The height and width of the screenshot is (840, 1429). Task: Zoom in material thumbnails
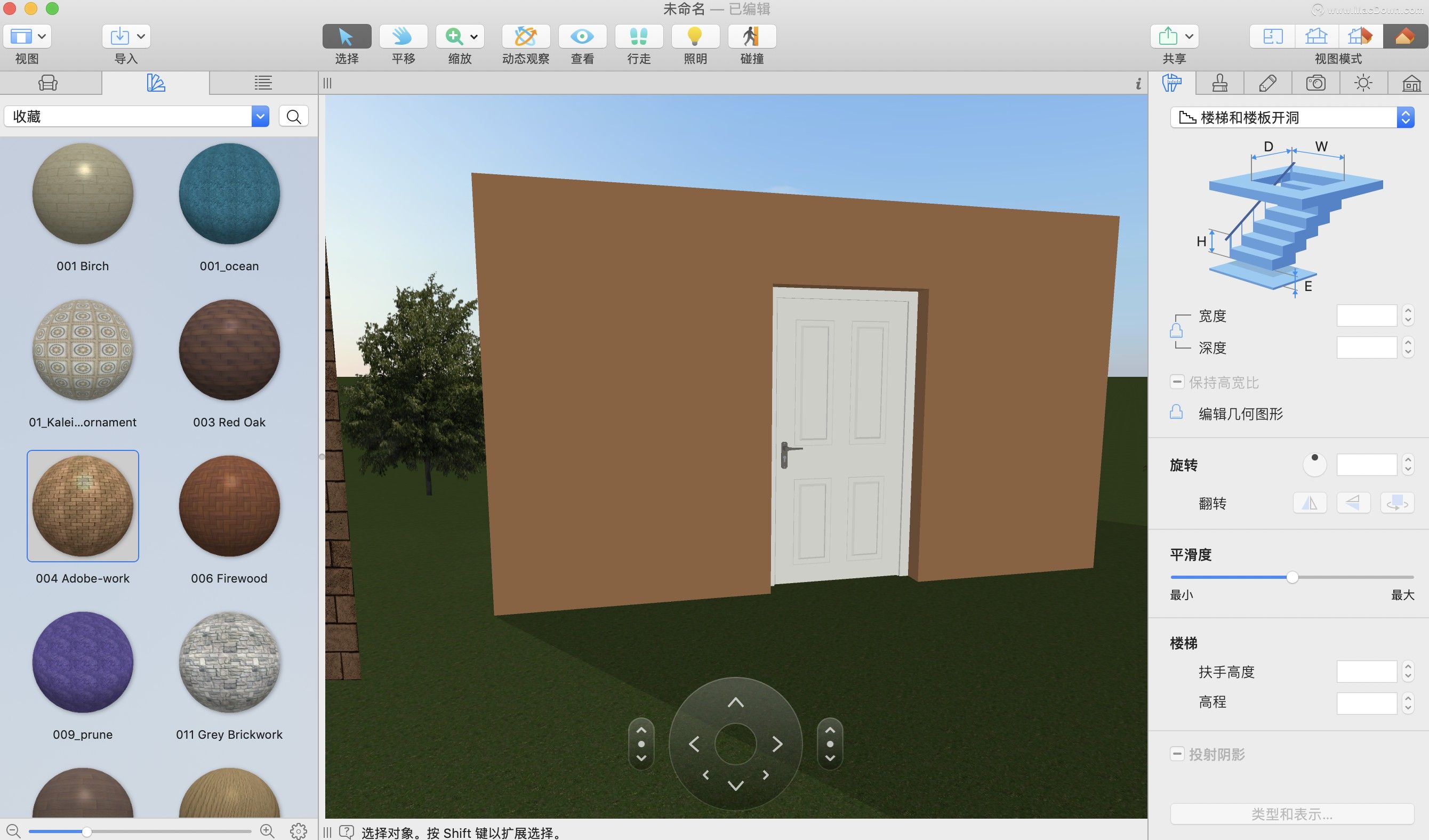pos(267,831)
